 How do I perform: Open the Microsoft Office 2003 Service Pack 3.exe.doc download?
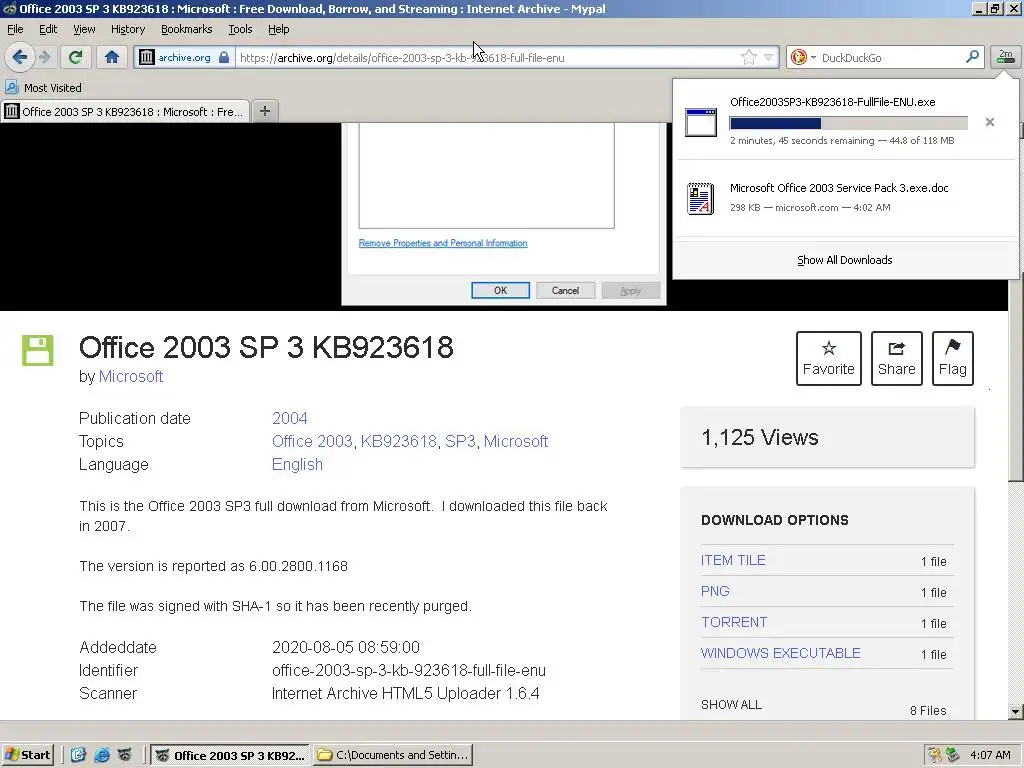click(845, 197)
